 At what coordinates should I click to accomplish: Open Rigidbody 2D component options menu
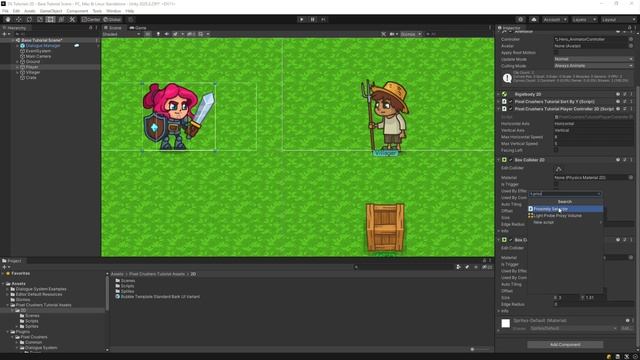pos(631,94)
